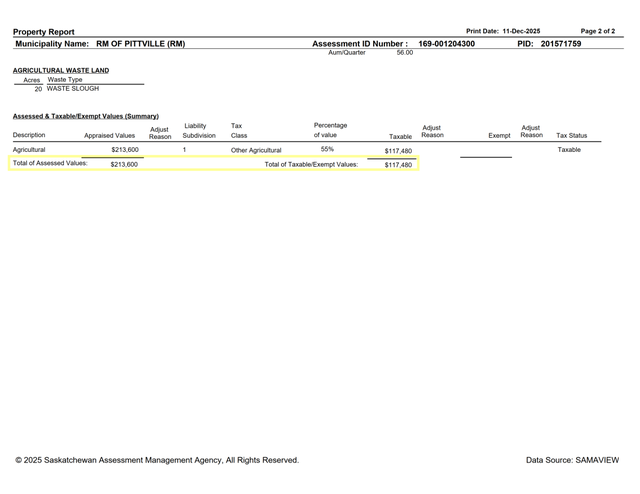Select the Data Source: SAMAVIEW footer text
The image size is (640, 494).
[x=572, y=460]
